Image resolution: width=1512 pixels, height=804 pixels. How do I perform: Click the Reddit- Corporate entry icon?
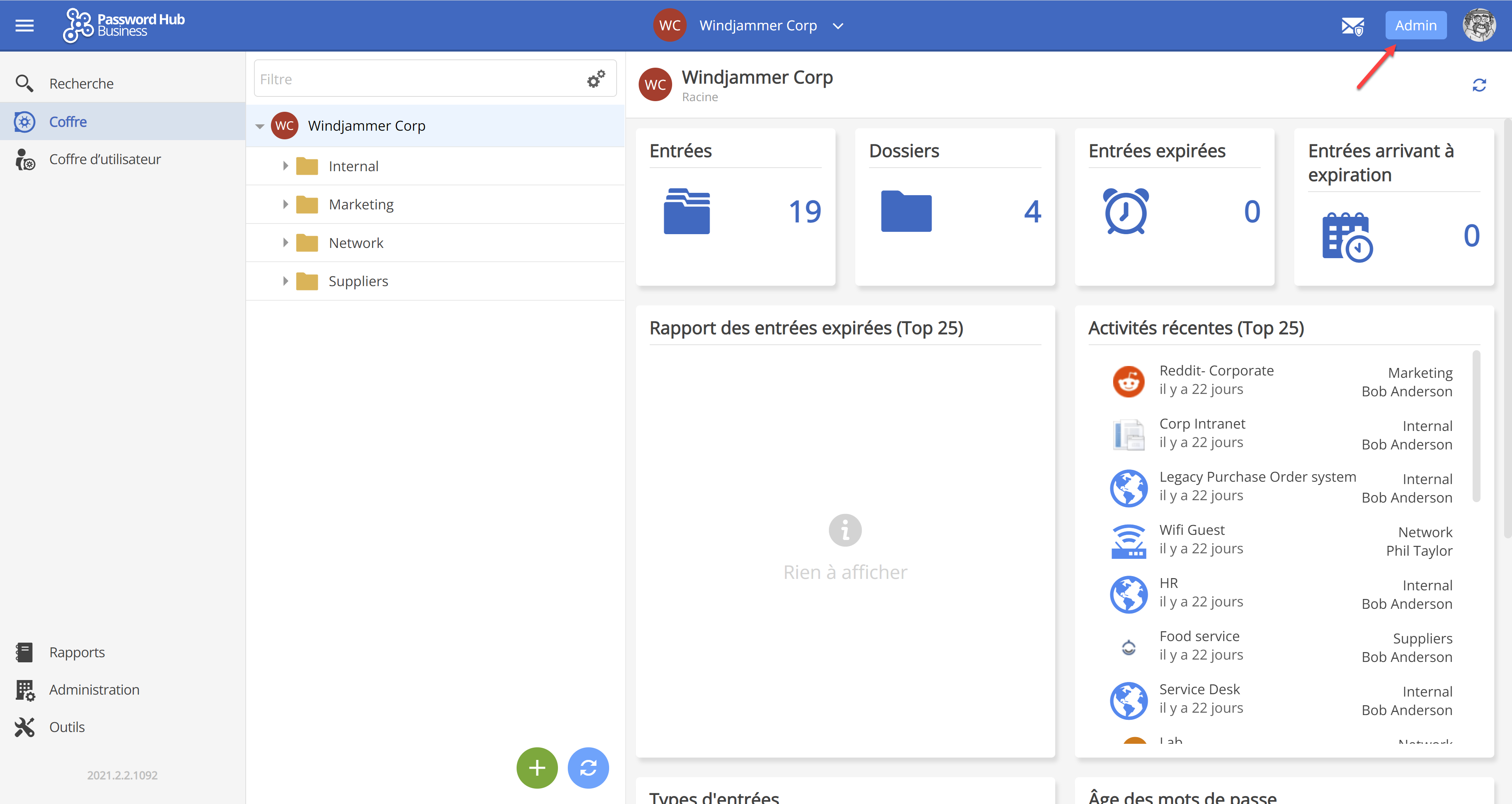(x=1128, y=381)
